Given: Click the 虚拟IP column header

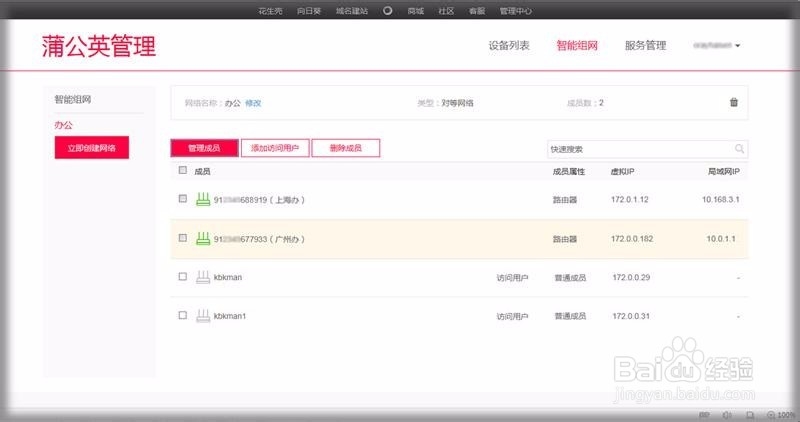Looking at the screenshot, I should tap(622, 171).
